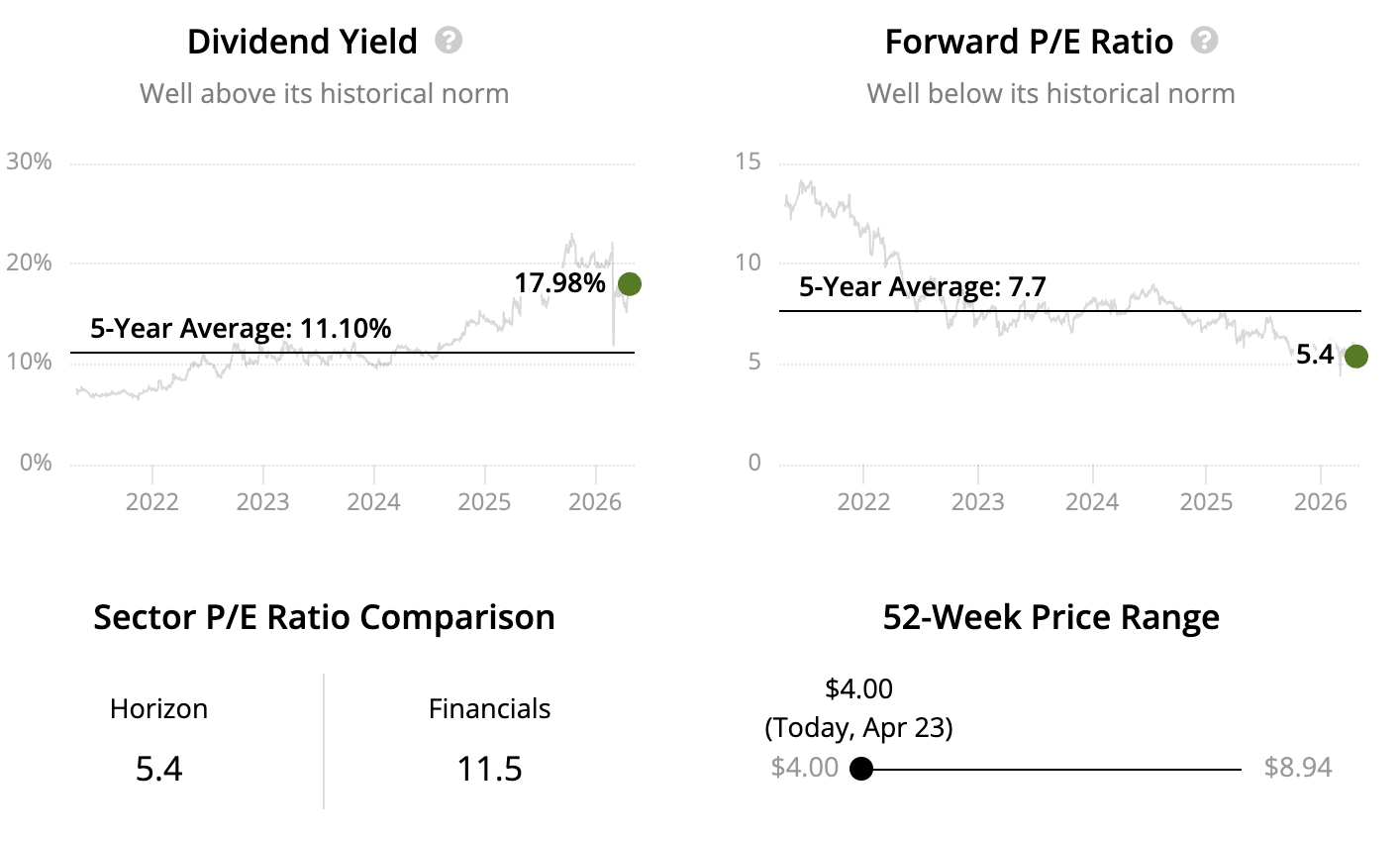This screenshot has width=1400, height=842.
Task: Click the Today, Apr 23 price label
Action: click(858, 728)
